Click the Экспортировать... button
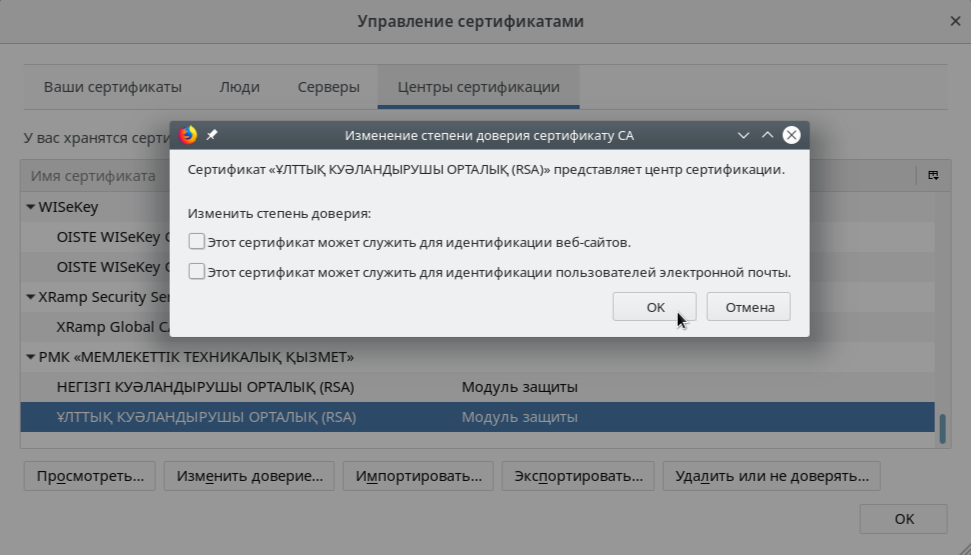971x555 pixels. point(578,476)
